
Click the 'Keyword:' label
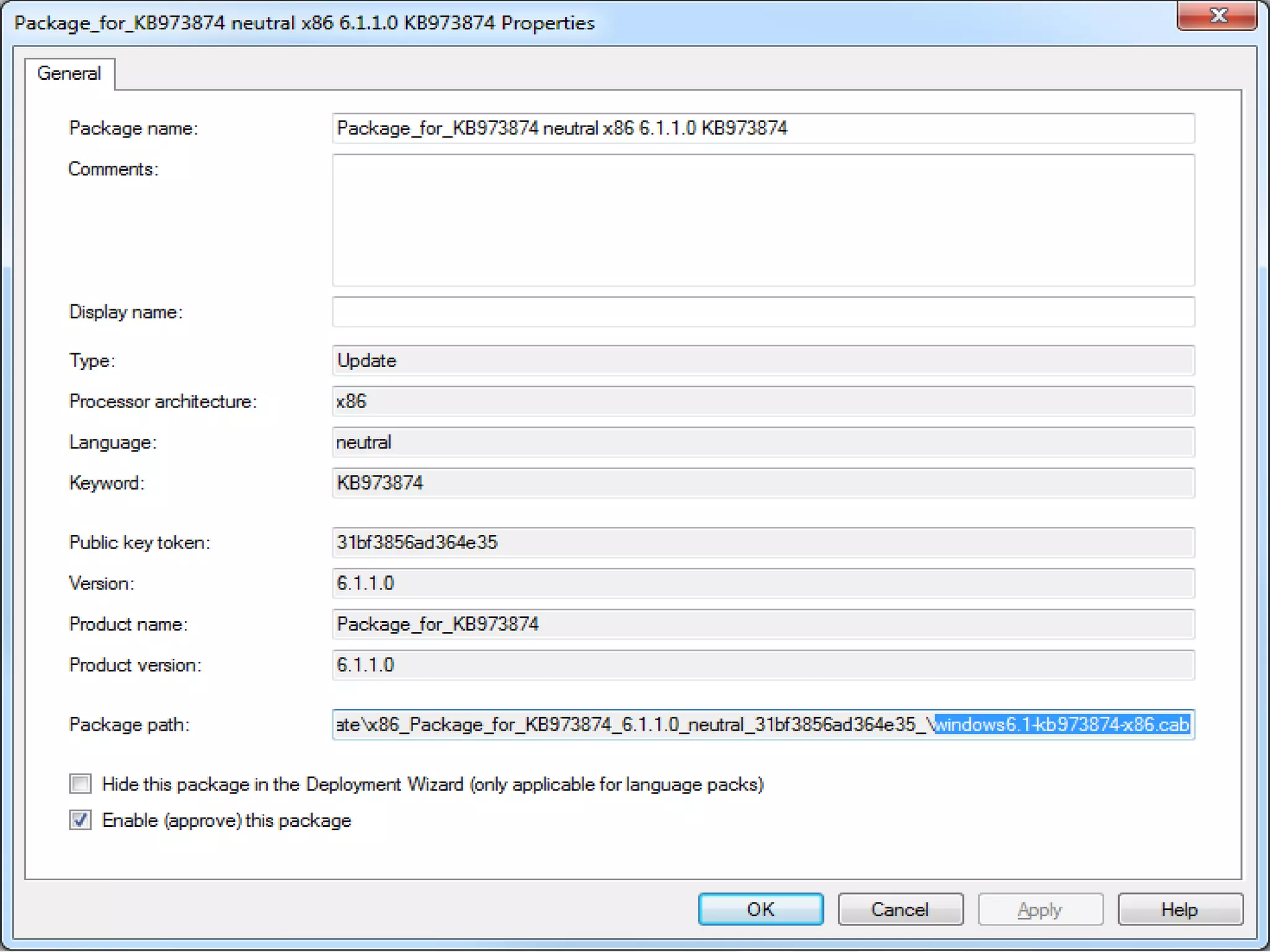107,483
